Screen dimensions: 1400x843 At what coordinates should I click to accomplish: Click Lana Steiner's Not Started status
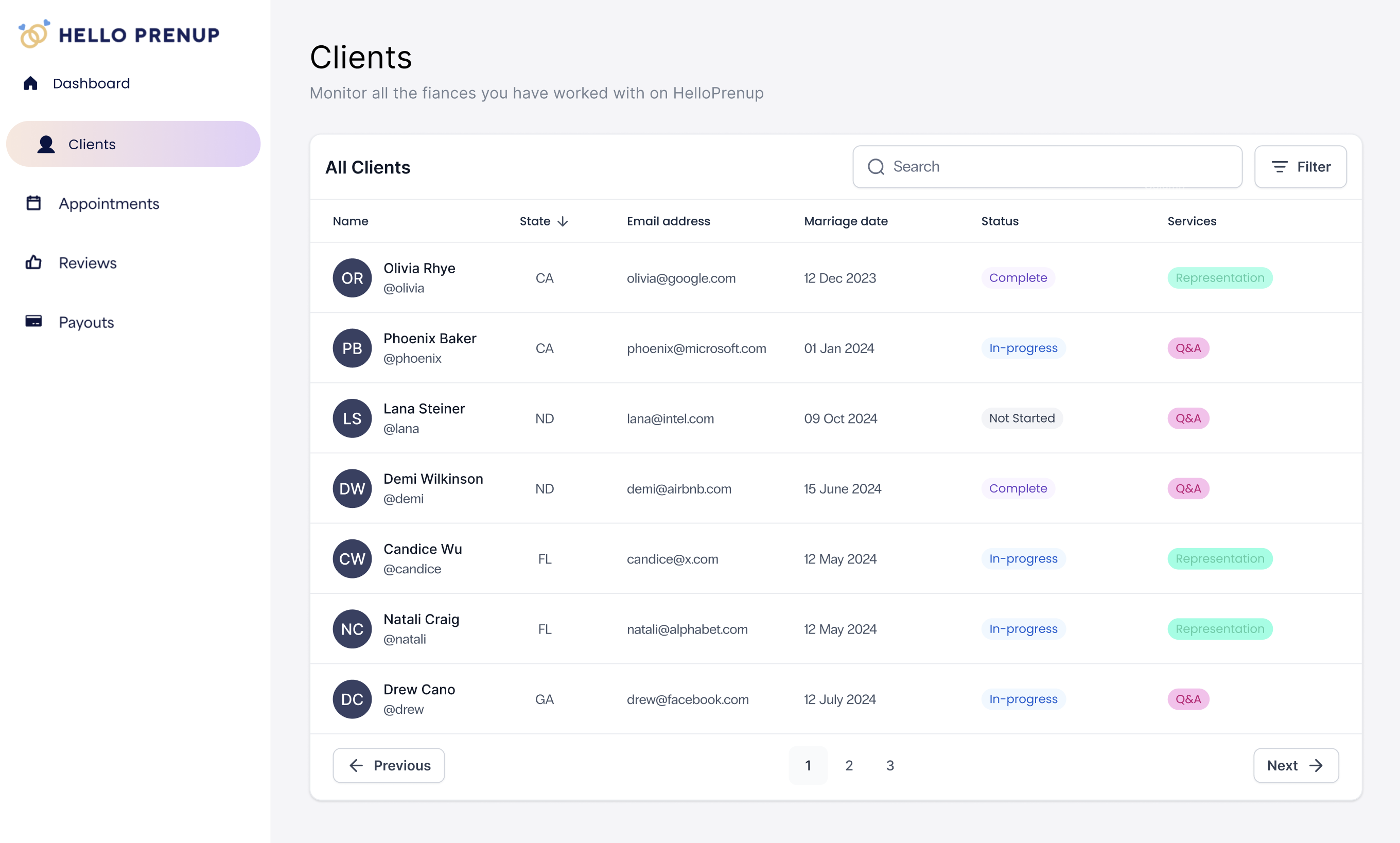(x=1022, y=418)
